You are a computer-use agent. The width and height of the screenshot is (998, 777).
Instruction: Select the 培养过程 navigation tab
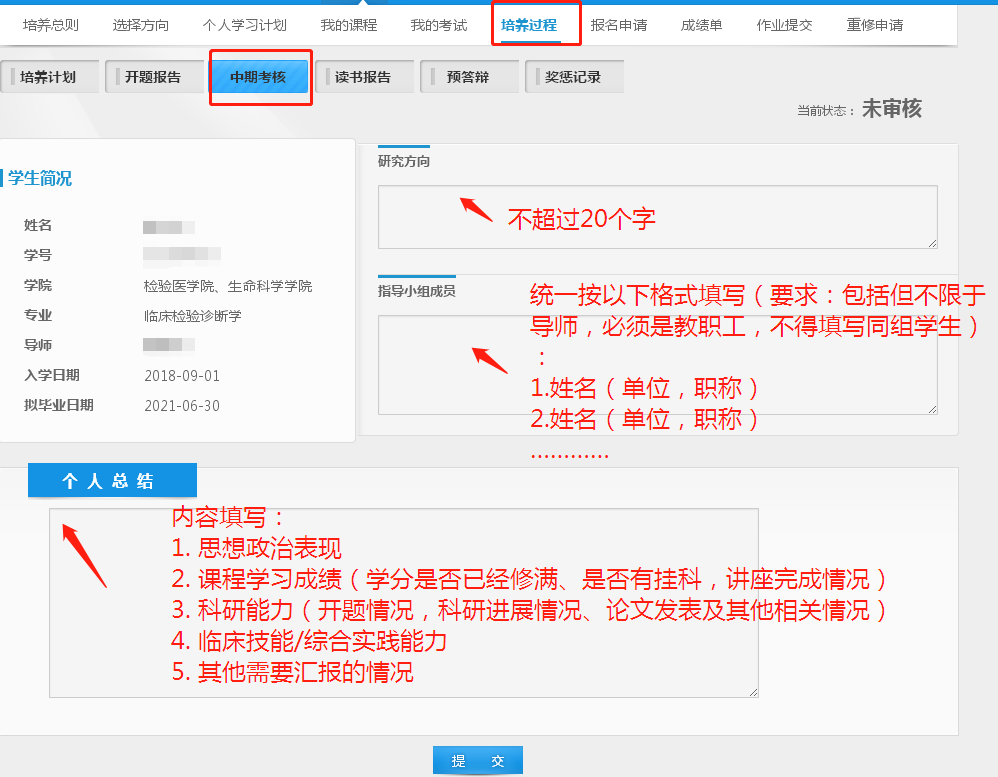[x=529, y=25]
